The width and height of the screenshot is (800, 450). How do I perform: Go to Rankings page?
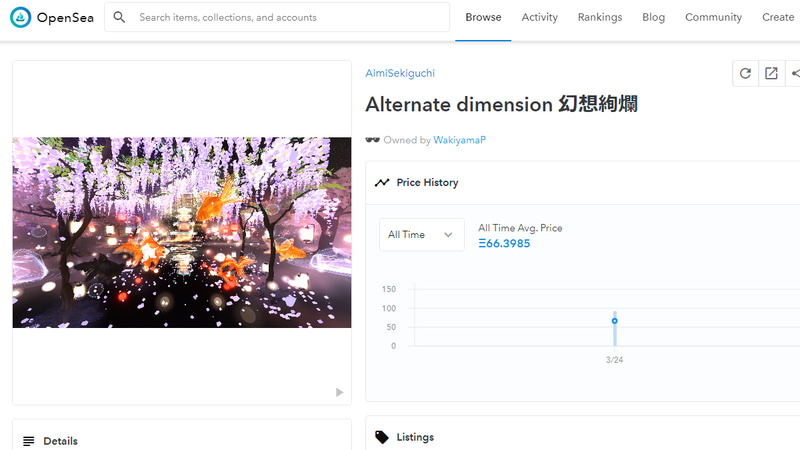(x=599, y=17)
